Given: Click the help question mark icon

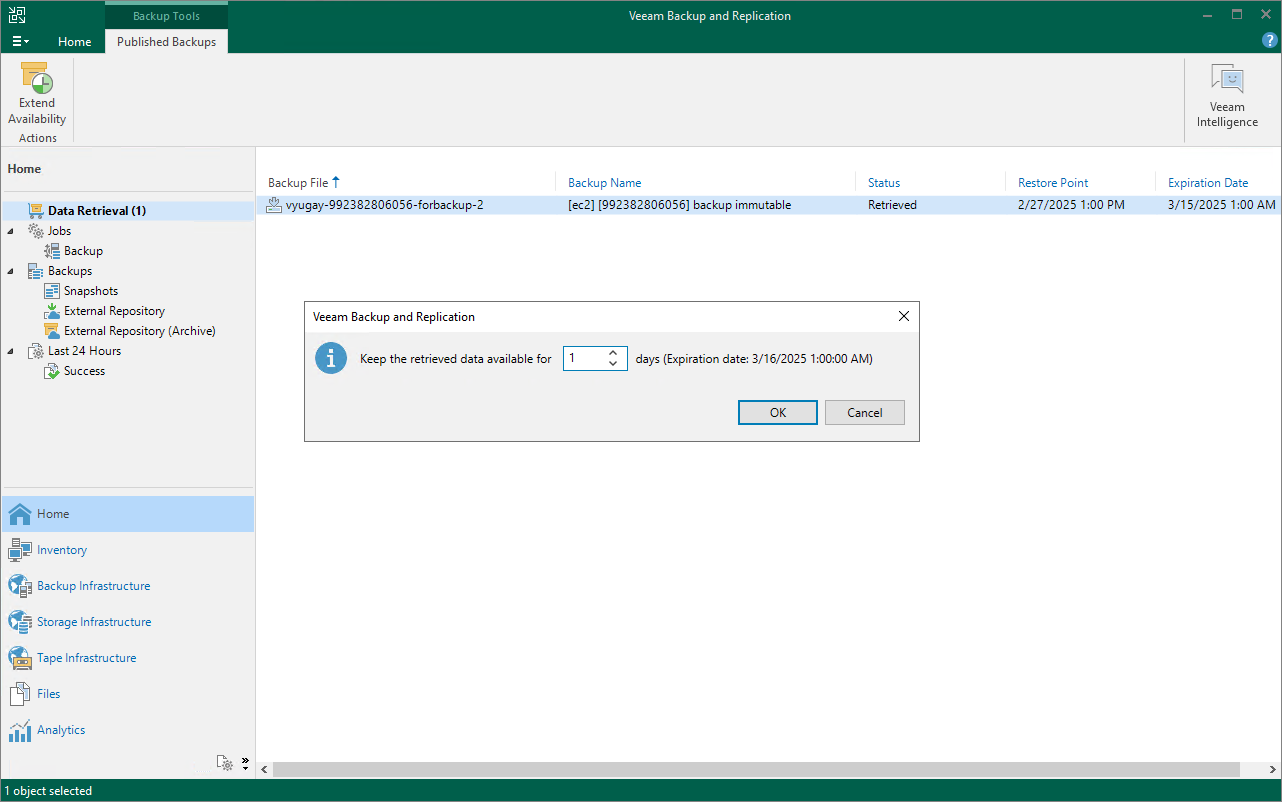Looking at the screenshot, I should (x=1269, y=41).
